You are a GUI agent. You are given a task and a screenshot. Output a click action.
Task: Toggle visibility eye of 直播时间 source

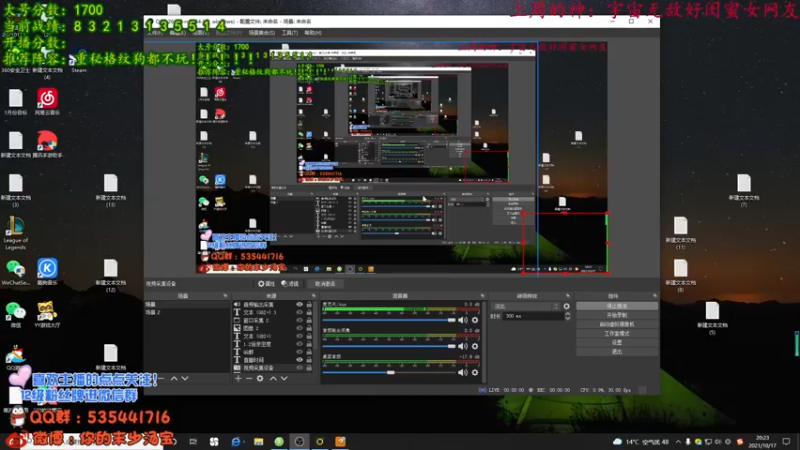(299, 360)
